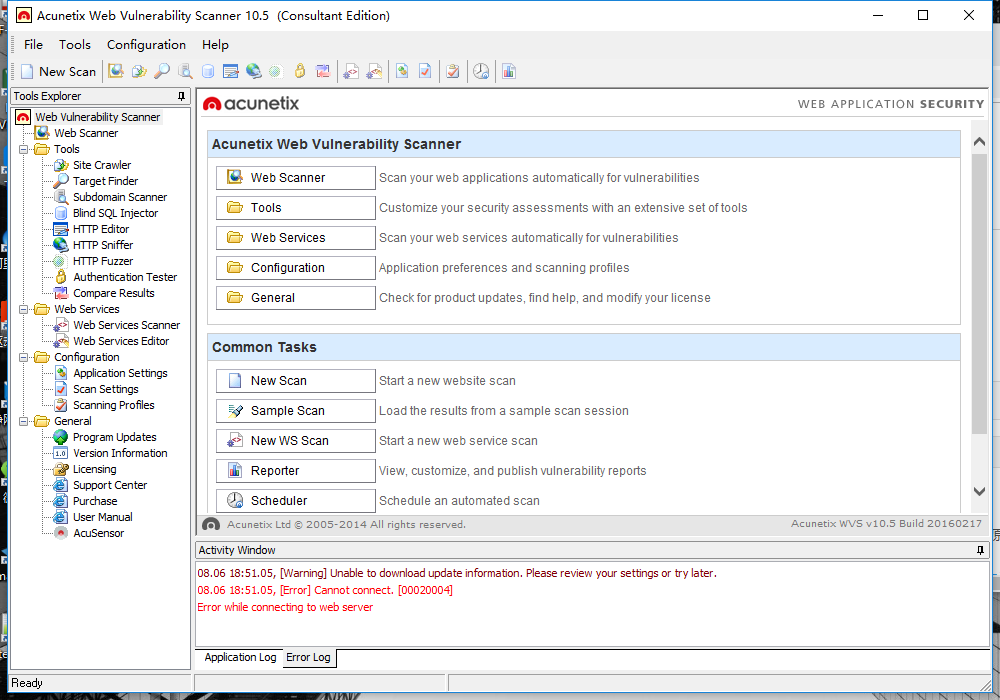Open Web Services Scanner toolbar icon
Image resolution: width=1000 pixels, height=700 pixels.
click(351, 71)
